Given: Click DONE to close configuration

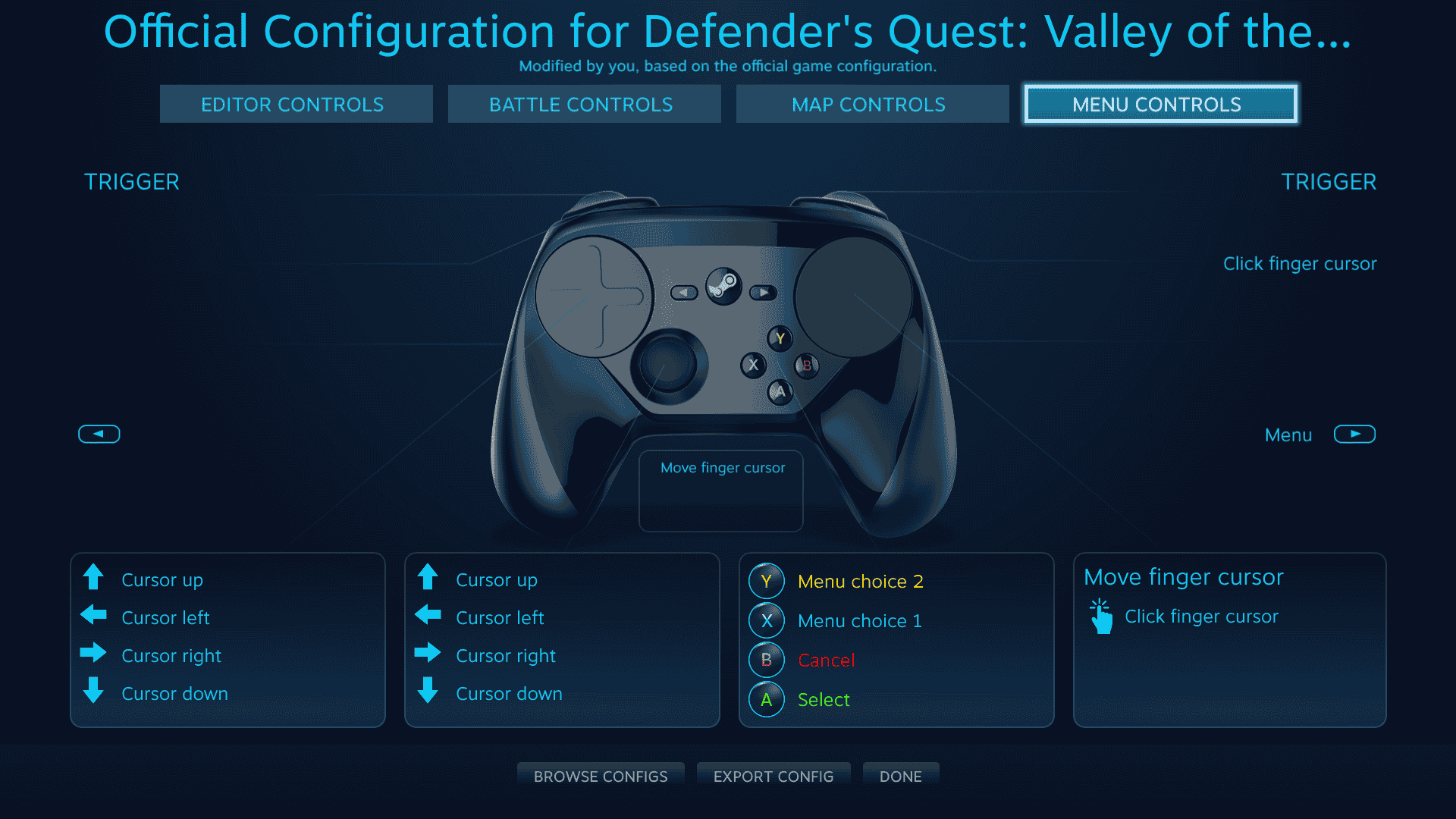Looking at the screenshot, I should 898,776.
